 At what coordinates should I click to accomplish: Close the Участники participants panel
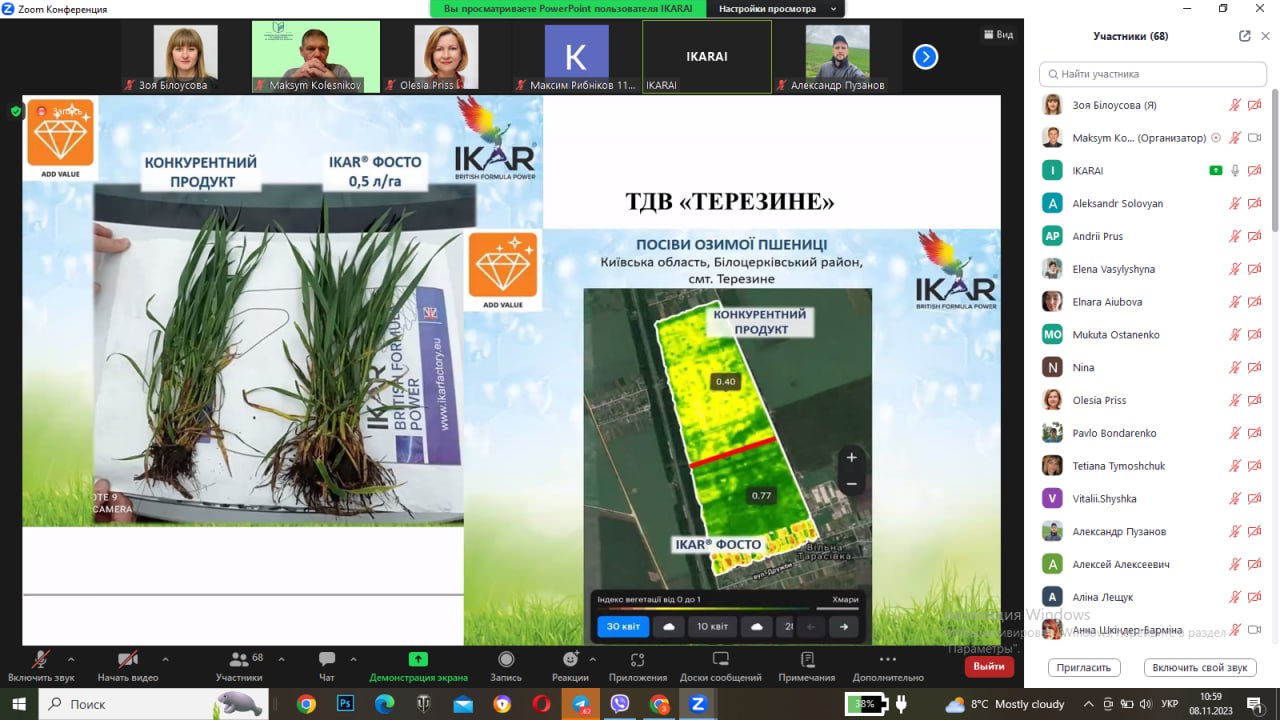pos(1265,36)
